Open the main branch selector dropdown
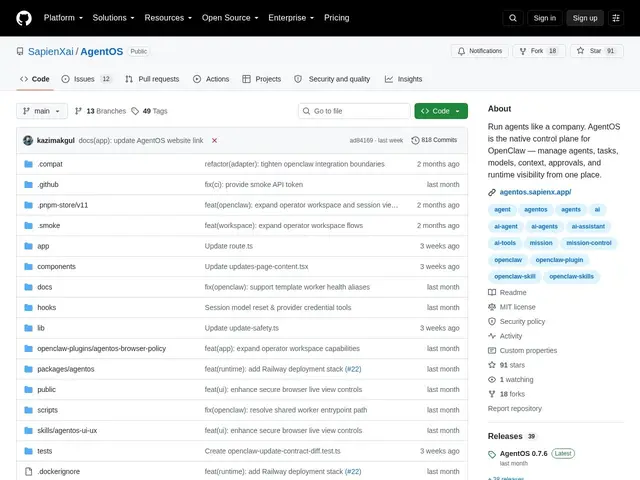 42,111
